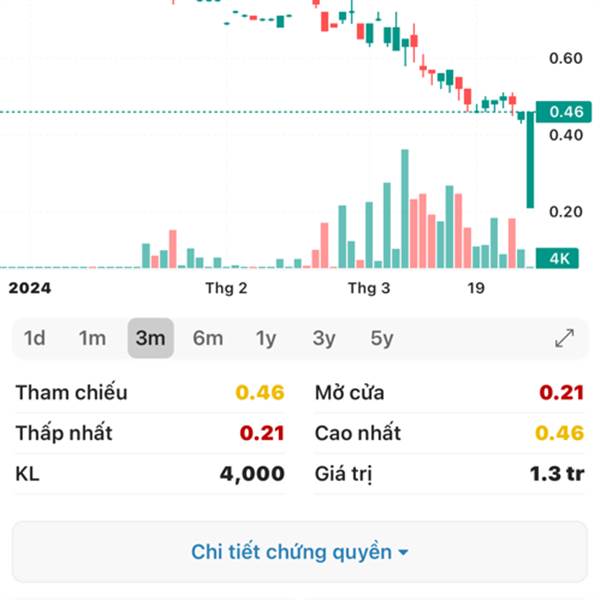Image resolution: width=600 pixels, height=600 pixels.
Task: Switch chart to 1y range
Action: pyautogui.click(x=266, y=338)
